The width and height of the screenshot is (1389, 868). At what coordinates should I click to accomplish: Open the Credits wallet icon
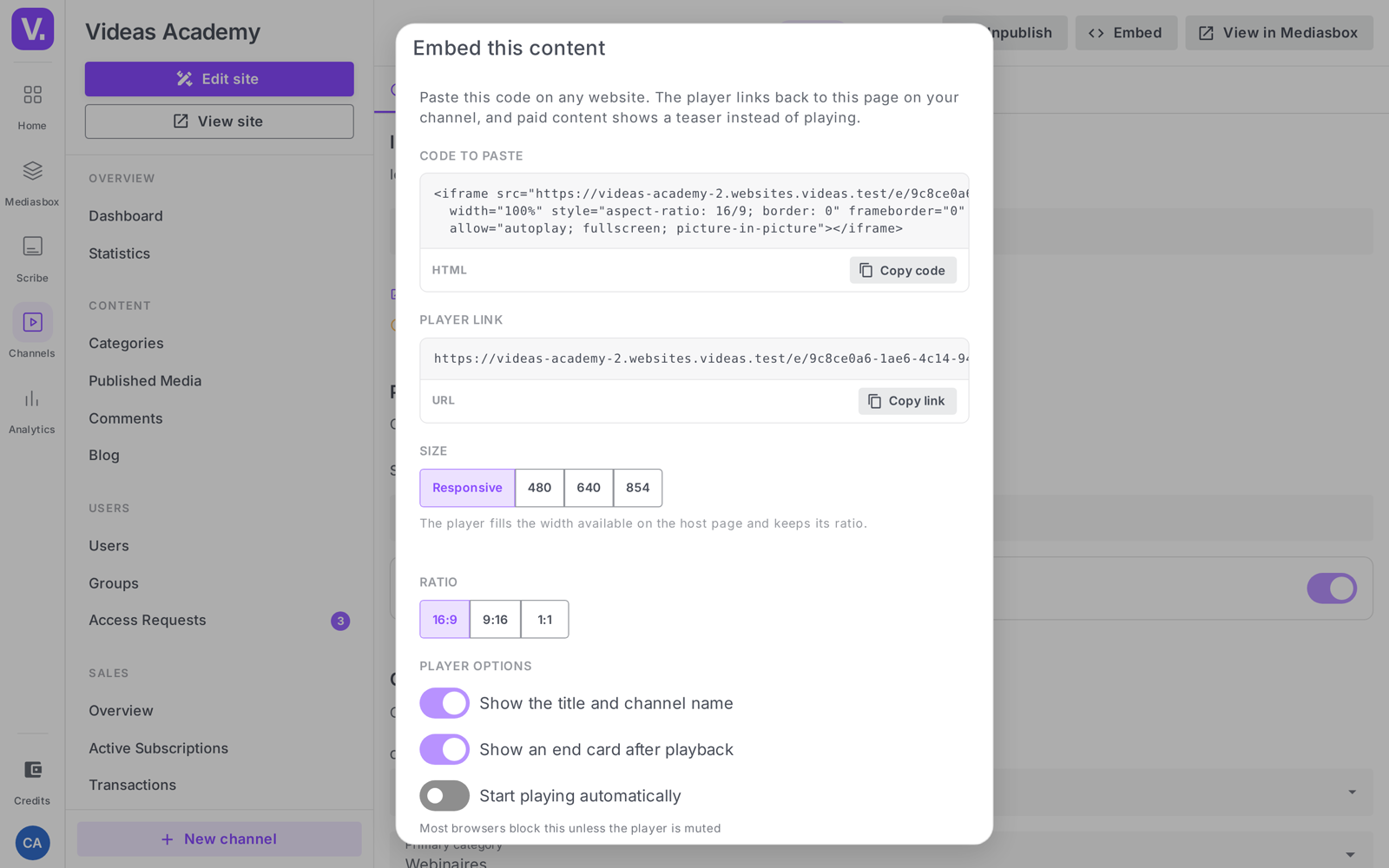click(32, 770)
